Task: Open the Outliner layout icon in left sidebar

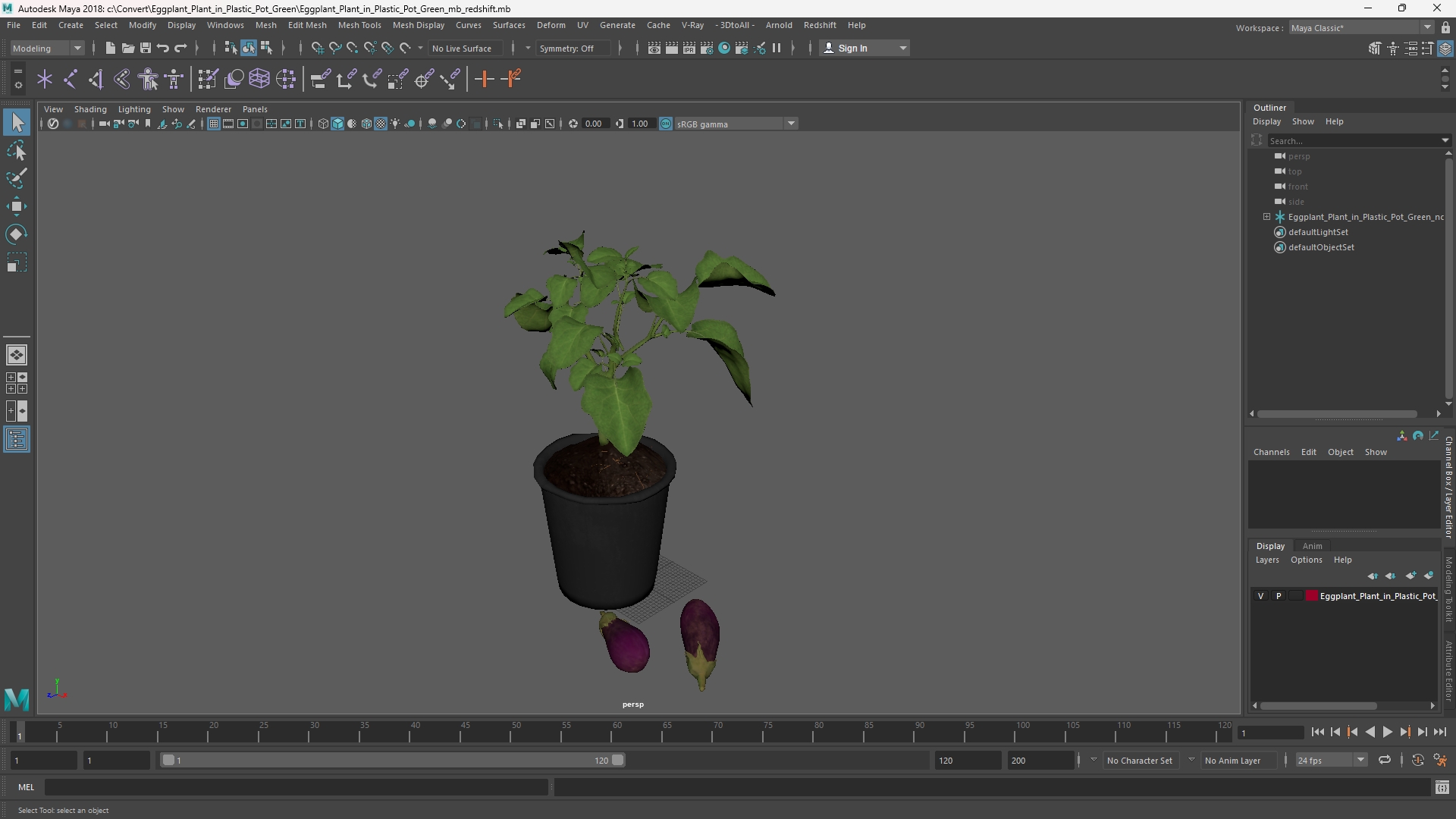Action: [x=17, y=440]
